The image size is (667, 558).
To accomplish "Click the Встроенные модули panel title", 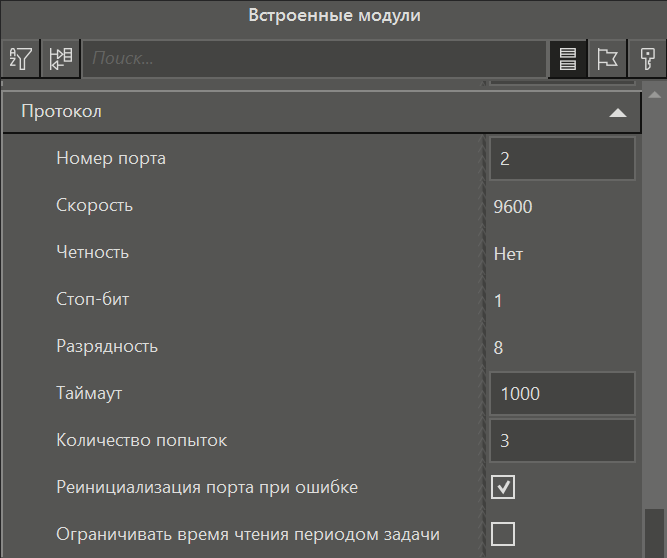I will (334, 15).
